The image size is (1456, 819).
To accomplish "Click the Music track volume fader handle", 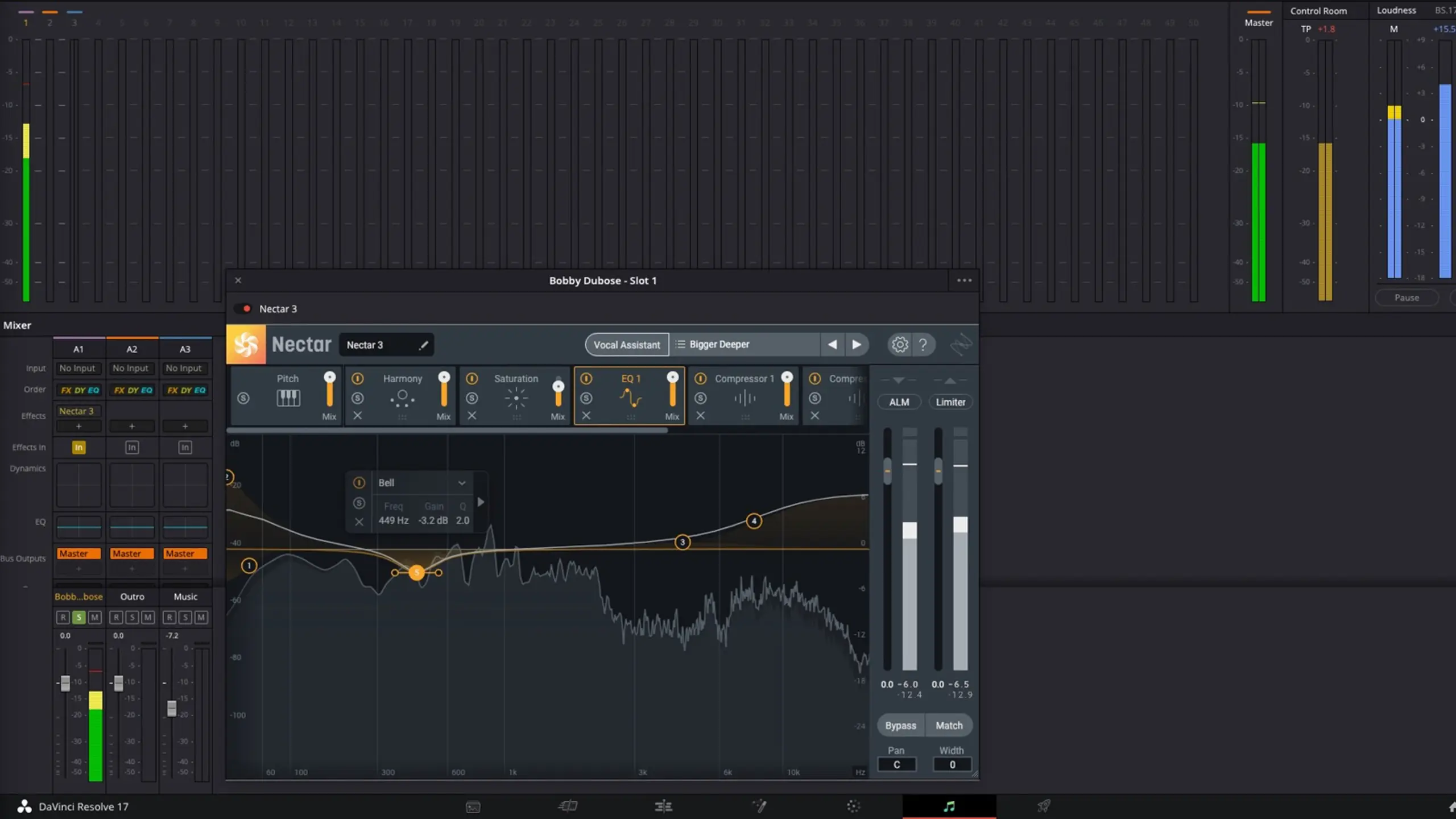I will point(172,708).
